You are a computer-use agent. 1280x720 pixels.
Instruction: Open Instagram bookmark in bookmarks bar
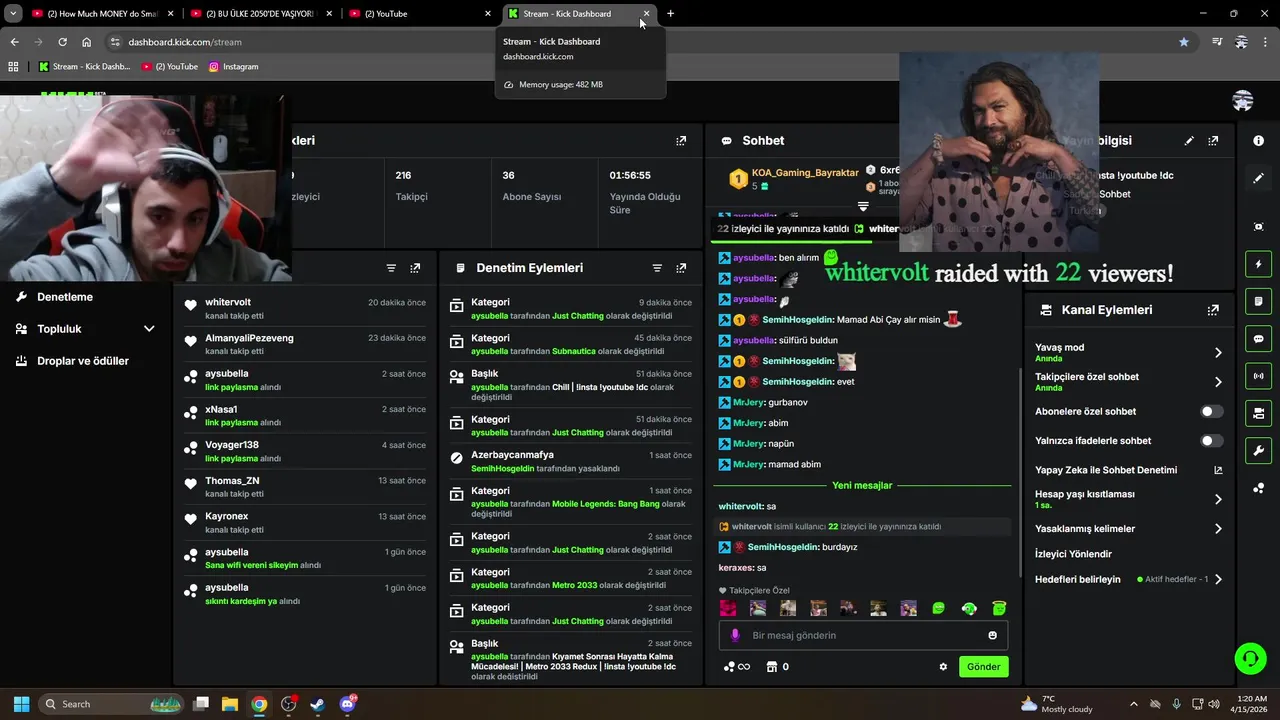coord(233,67)
